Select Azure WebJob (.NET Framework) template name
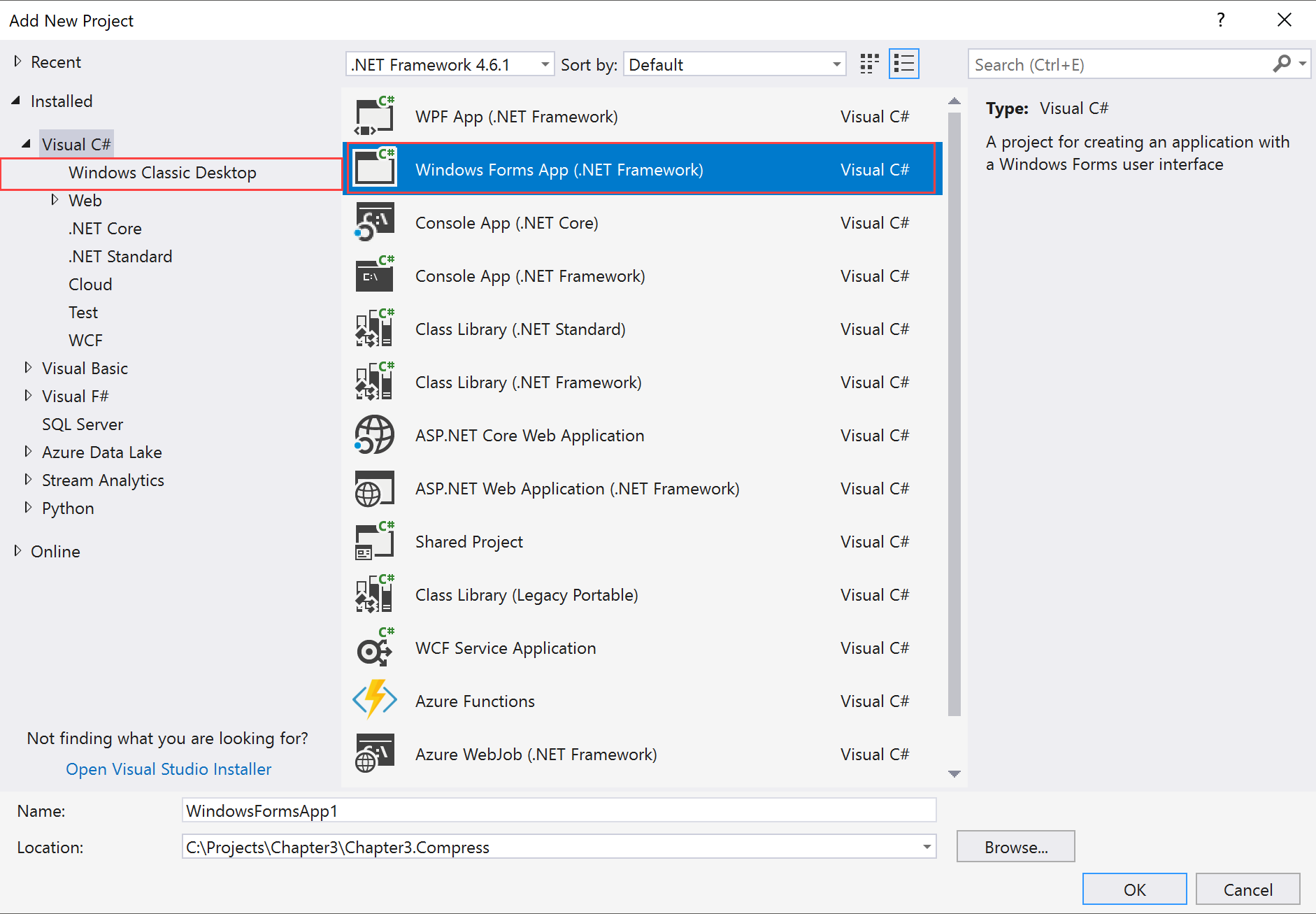1316x914 pixels. [536, 755]
